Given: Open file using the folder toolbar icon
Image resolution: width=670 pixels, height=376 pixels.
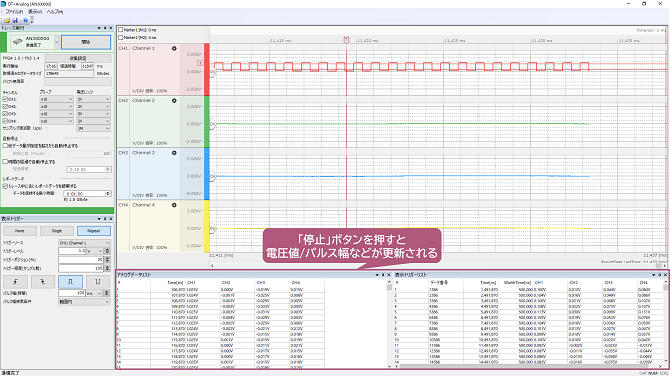Looking at the screenshot, I should 7,20.
